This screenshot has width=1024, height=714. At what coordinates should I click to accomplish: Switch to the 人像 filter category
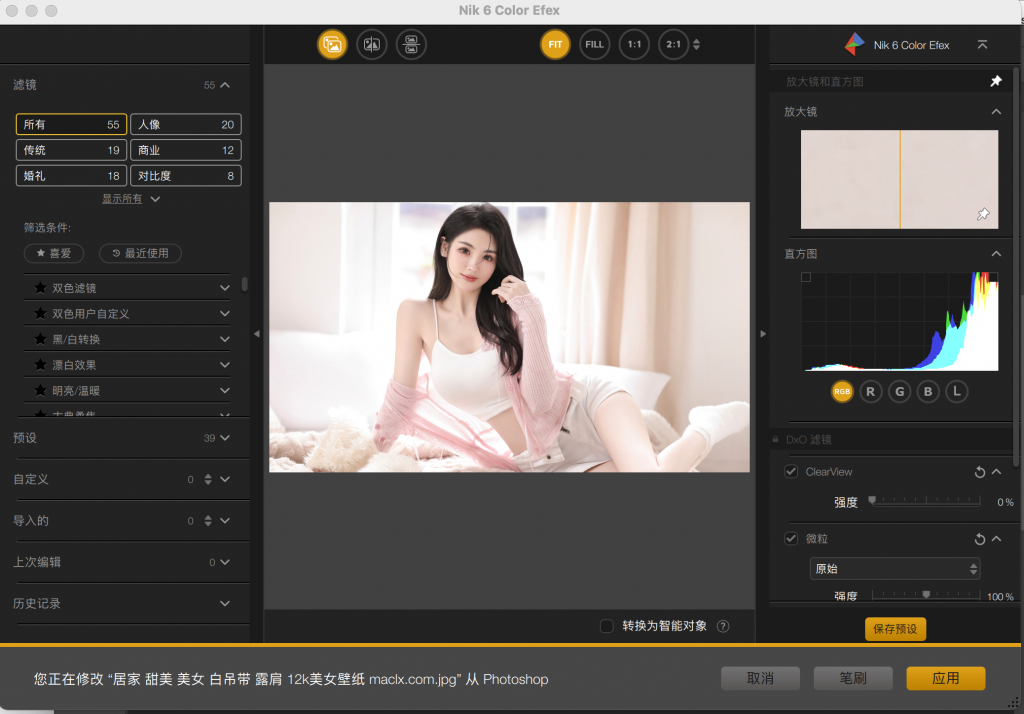coord(185,124)
